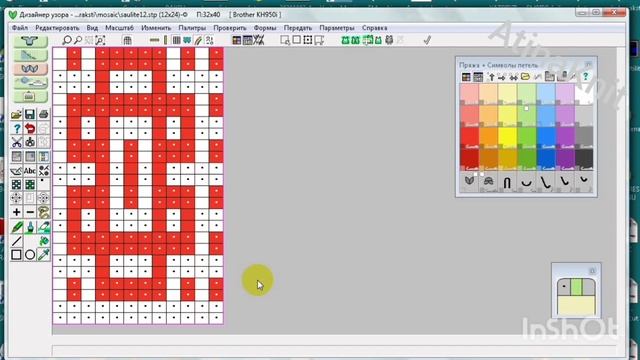
Task: Click the yellow folder icon in yarn palette
Action: coord(525,76)
